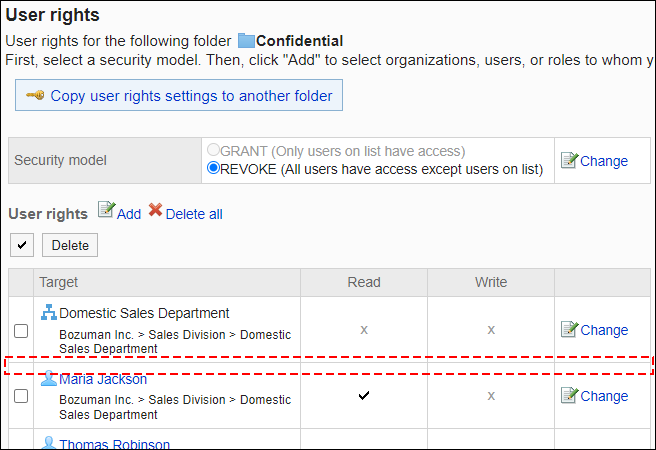Screen dimensions: 656x450
Task: Click the edit icon in Maria Jackson row
Action: (569, 395)
